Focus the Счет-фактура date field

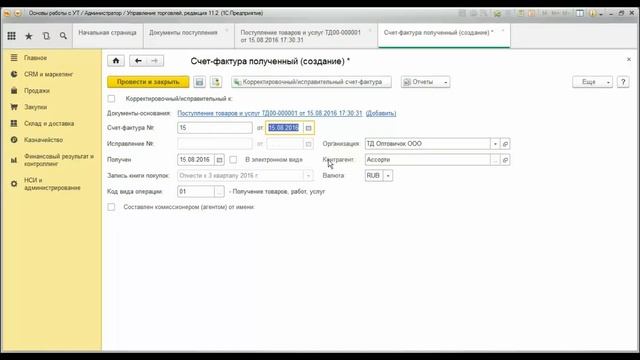point(285,128)
